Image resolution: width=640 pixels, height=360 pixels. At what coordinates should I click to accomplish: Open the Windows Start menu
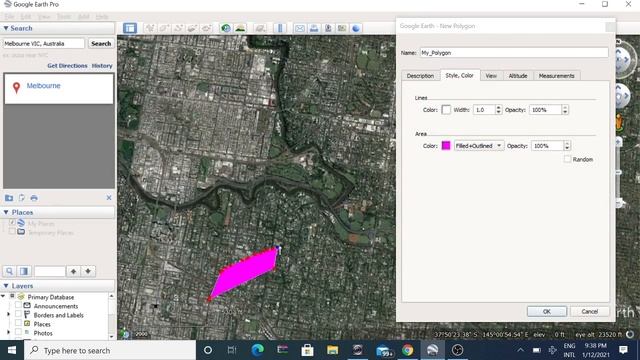[12, 350]
